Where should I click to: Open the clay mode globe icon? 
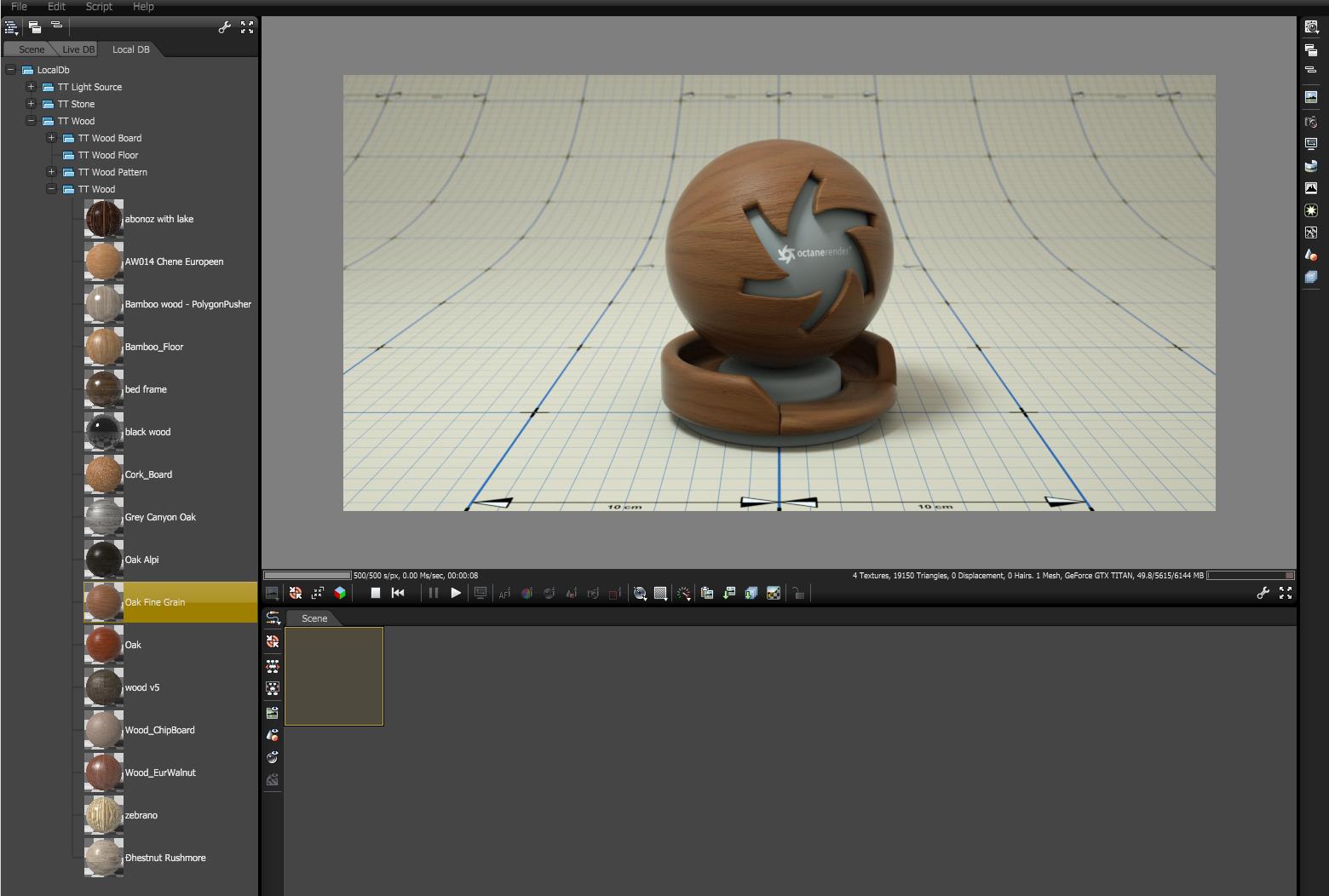[640, 593]
